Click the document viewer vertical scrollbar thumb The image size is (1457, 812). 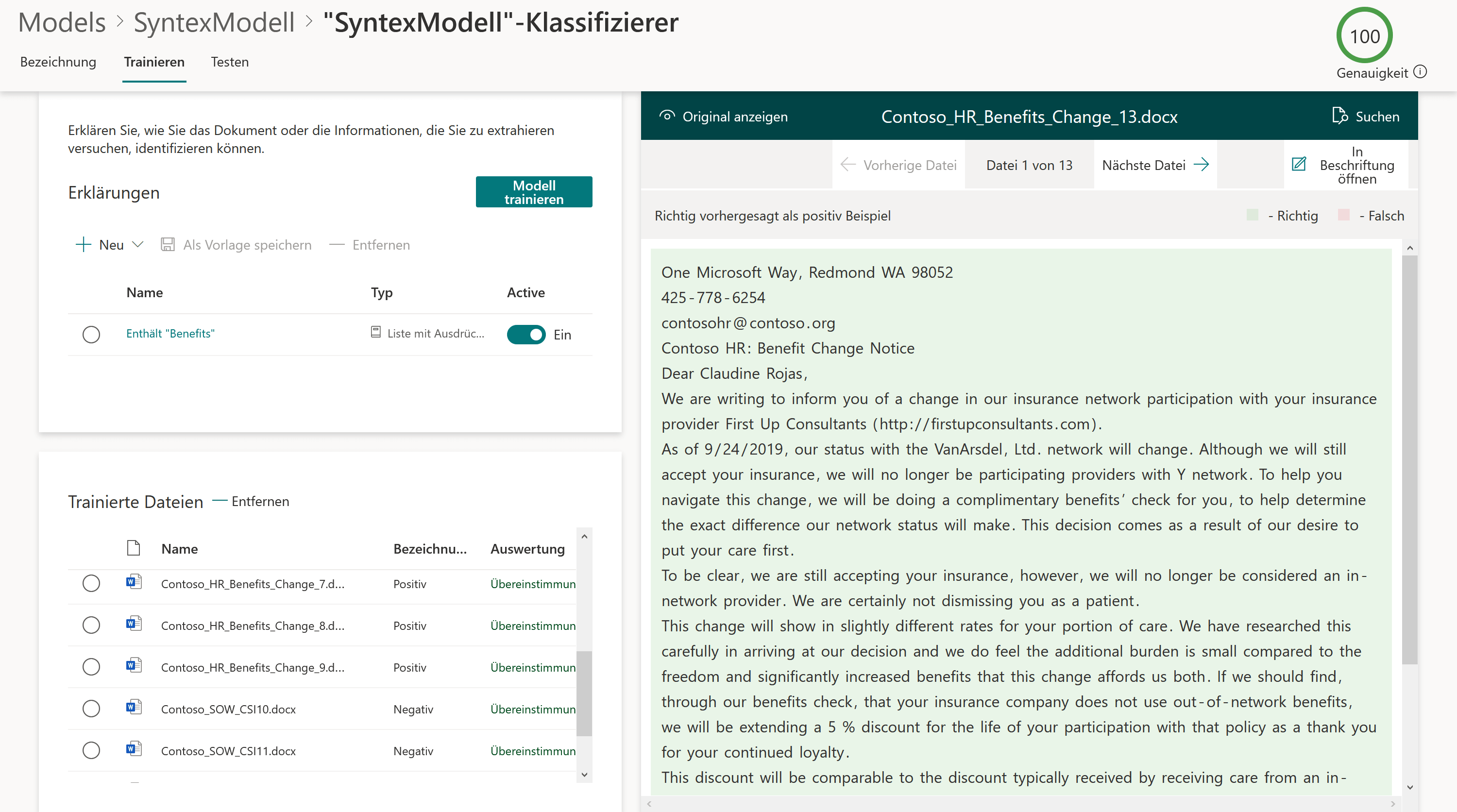(1409, 460)
